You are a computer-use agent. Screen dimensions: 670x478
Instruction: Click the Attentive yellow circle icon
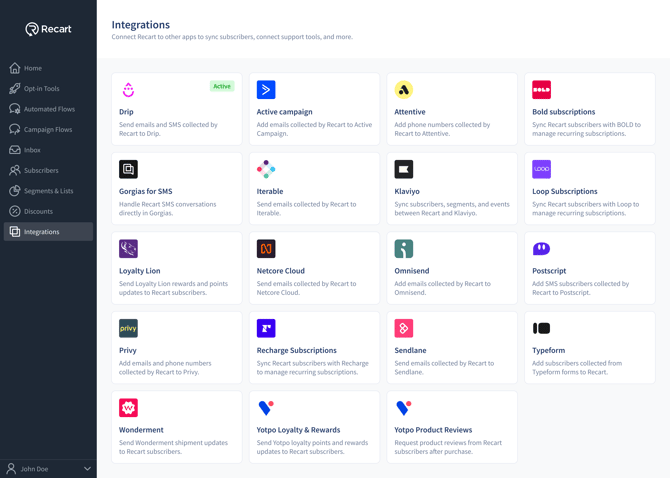pos(404,90)
